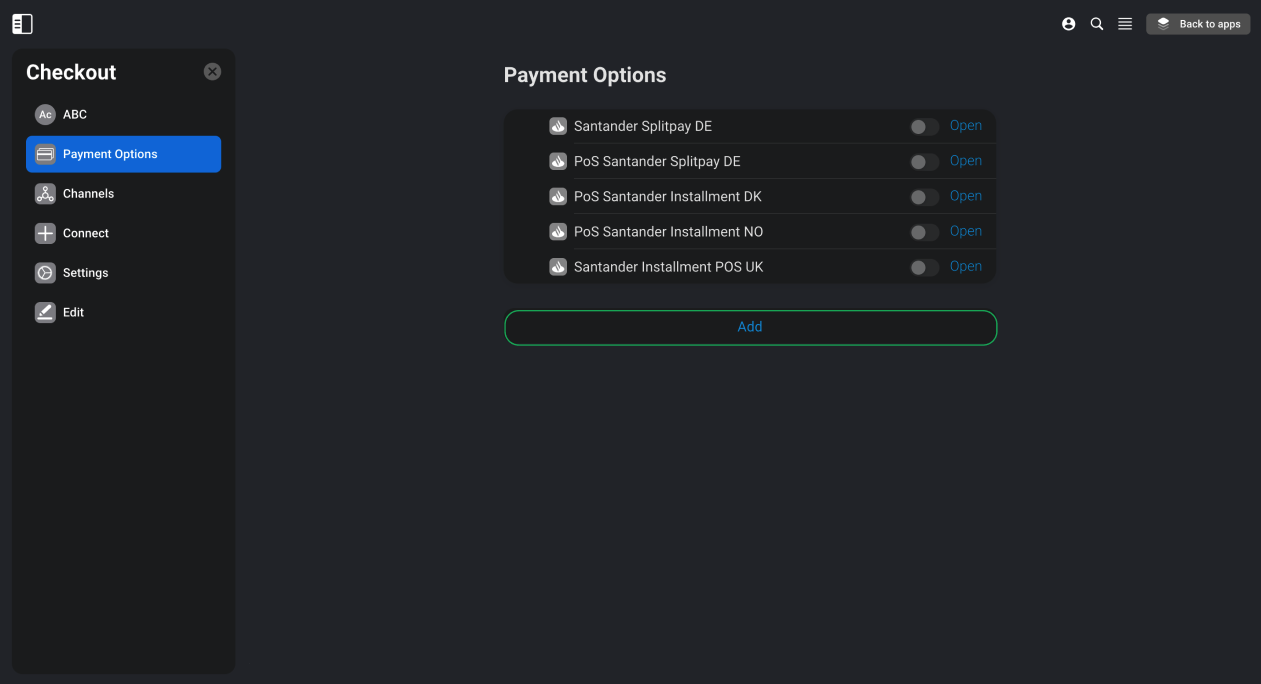1261x684 pixels.
Task: Open PoS Santander Installment NO link
Action: [966, 231]
